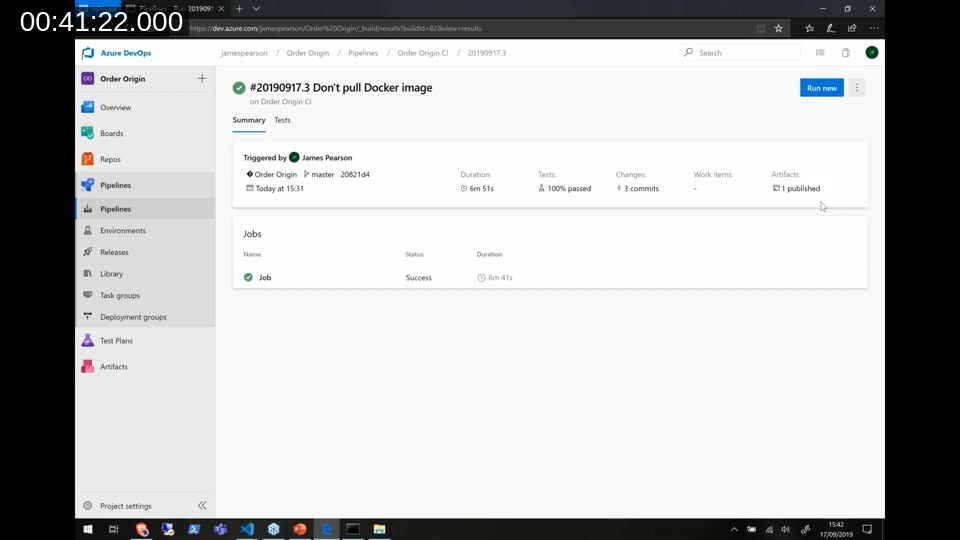Open the marketplace bag icon in header
960x540 pixels.
pyautogui.click(x=846, y=53)
